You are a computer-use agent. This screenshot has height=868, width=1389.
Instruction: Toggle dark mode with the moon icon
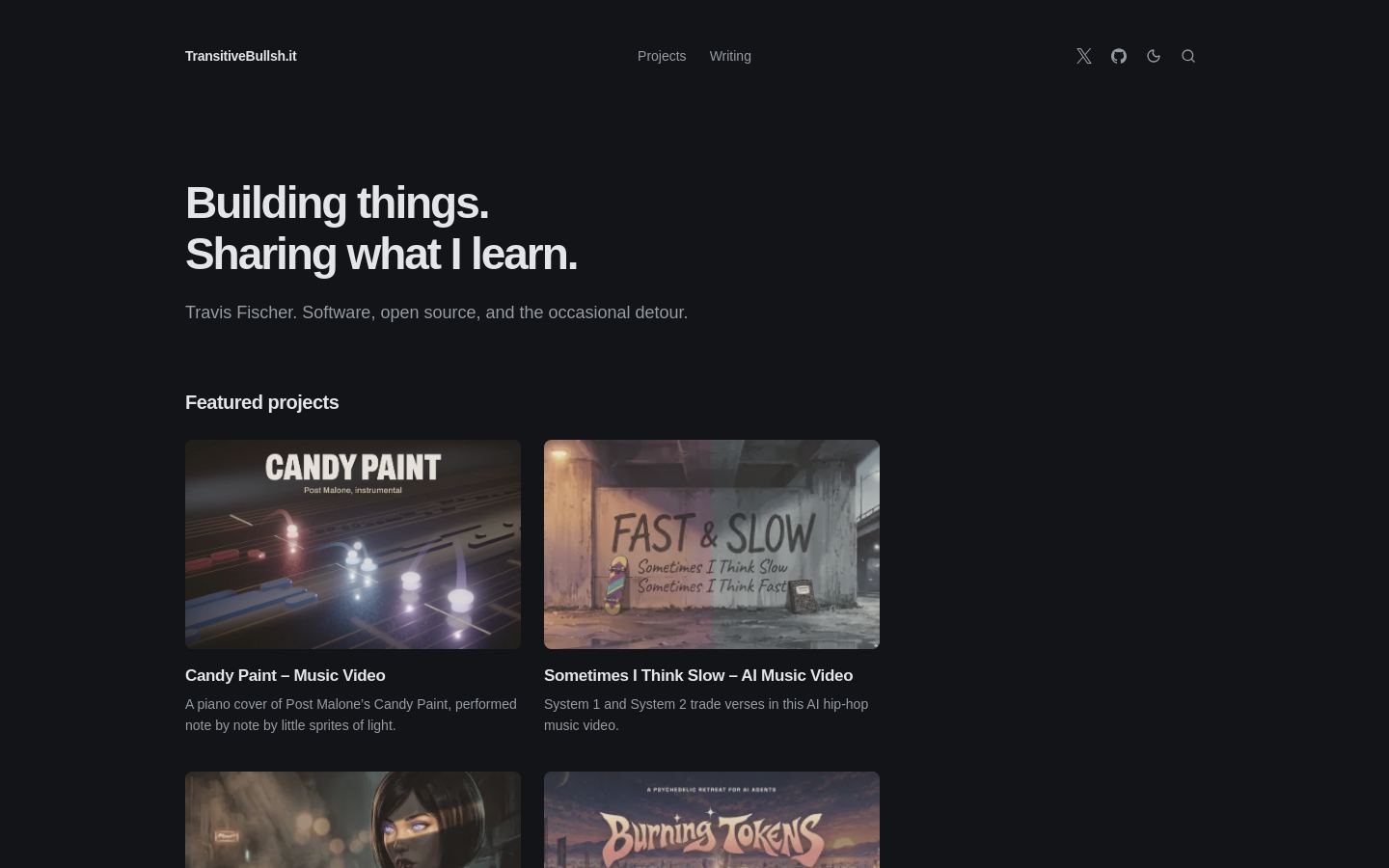click(x=1154, y=56)
